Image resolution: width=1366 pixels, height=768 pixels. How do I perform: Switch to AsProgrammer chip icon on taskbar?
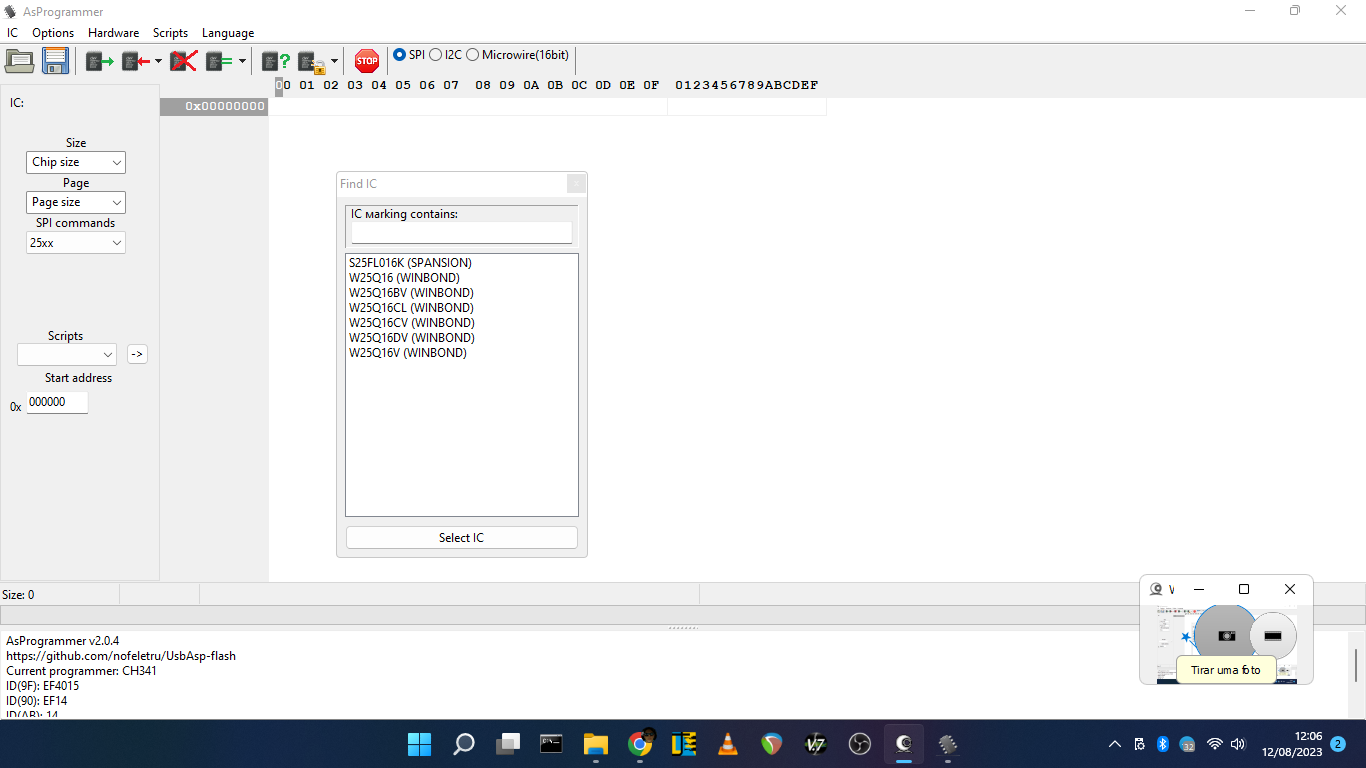948,744
